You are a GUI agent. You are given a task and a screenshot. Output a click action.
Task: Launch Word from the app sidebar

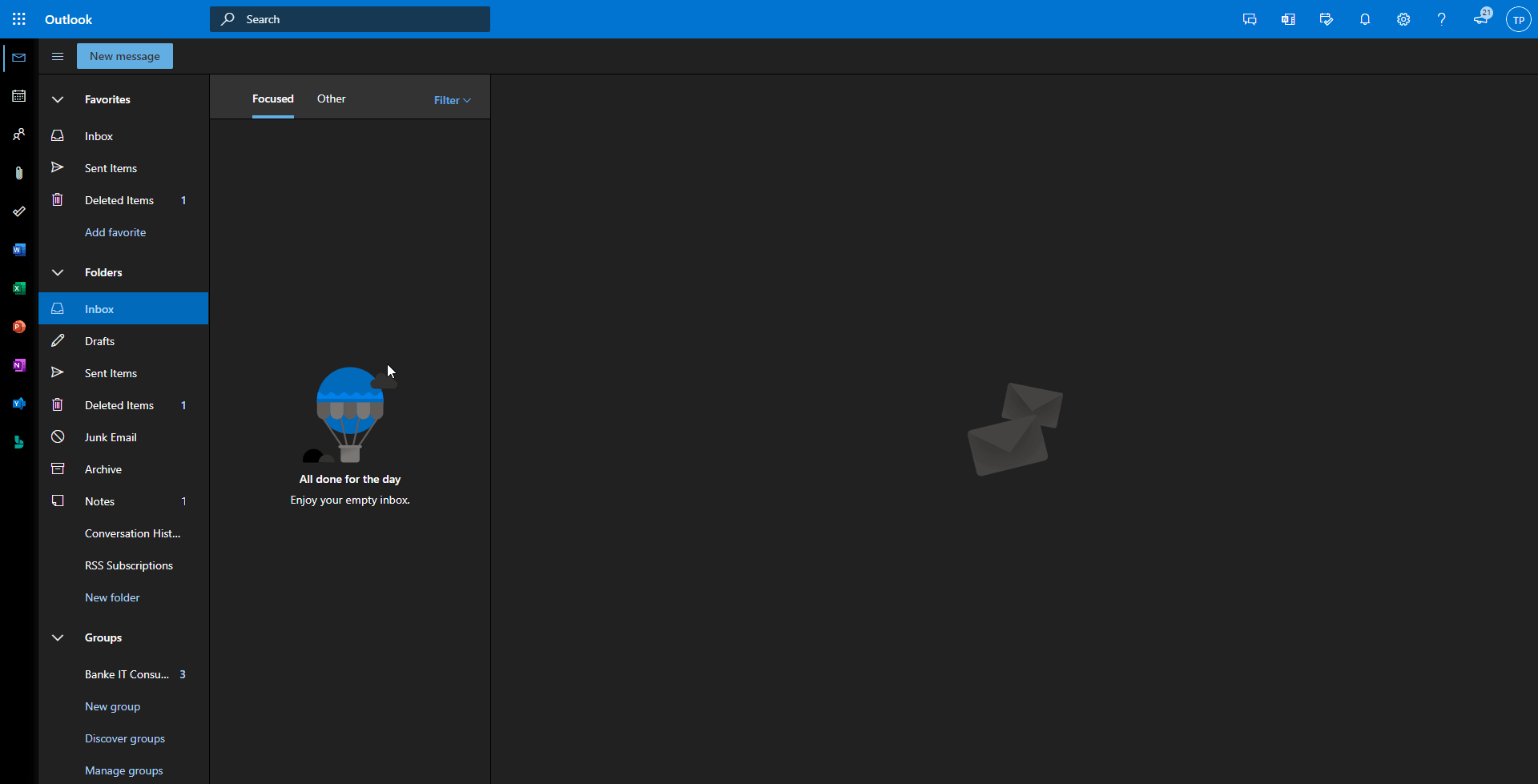(x=18, y=249)
